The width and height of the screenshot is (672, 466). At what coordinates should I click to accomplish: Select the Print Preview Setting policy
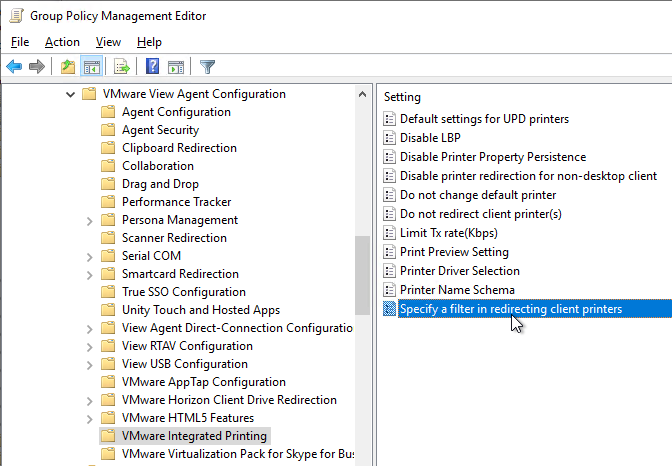[x=454, y=252]
